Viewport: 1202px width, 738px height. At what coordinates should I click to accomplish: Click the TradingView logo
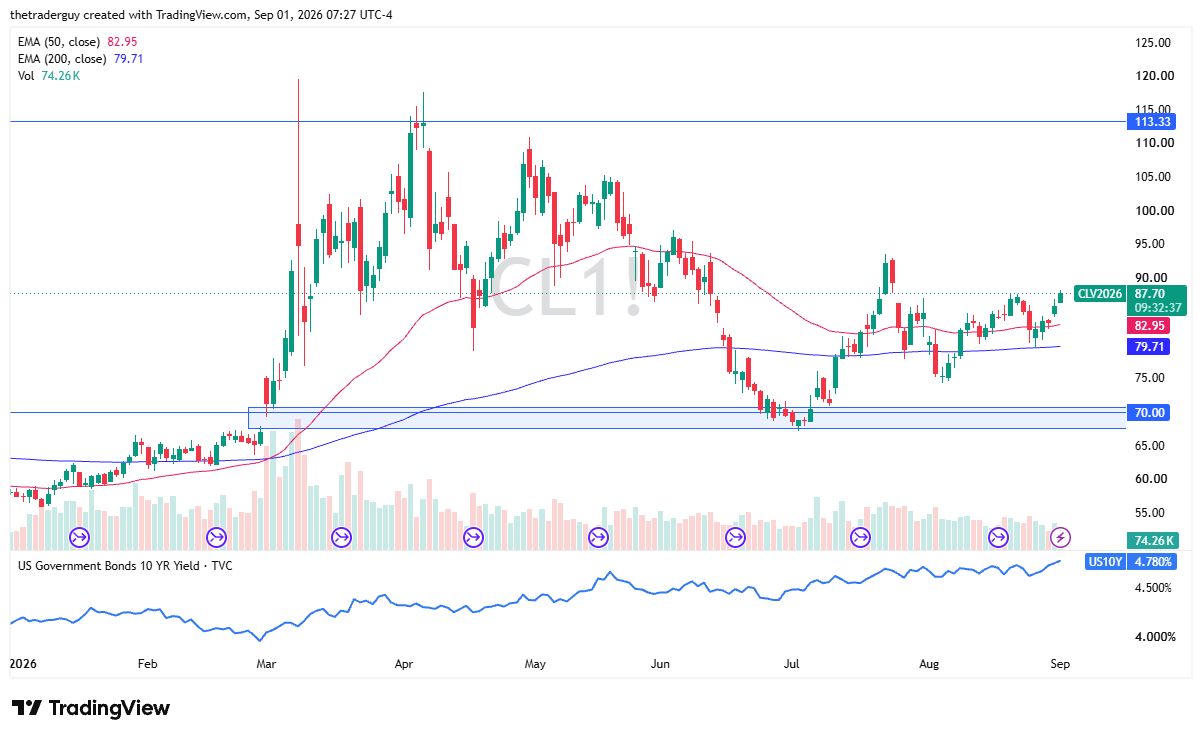91,708
